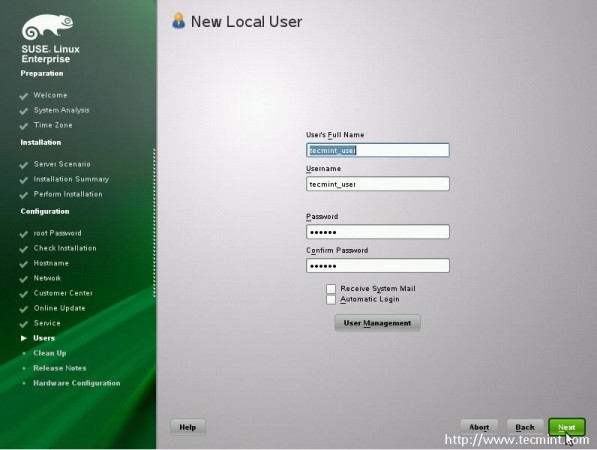This screenshot has width=597, height=450.
Task: Proceed with the Next button
Action: point(567,427)
